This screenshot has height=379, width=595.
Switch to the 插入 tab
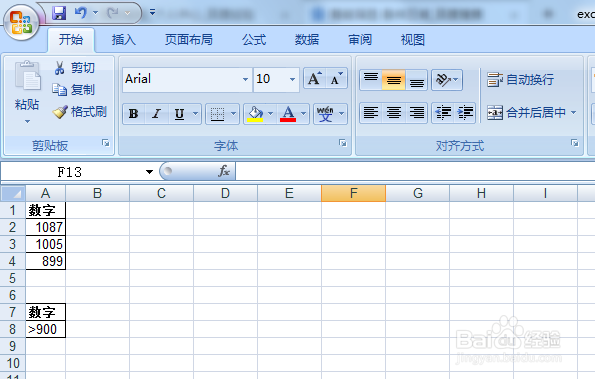[x=124, y=39]
